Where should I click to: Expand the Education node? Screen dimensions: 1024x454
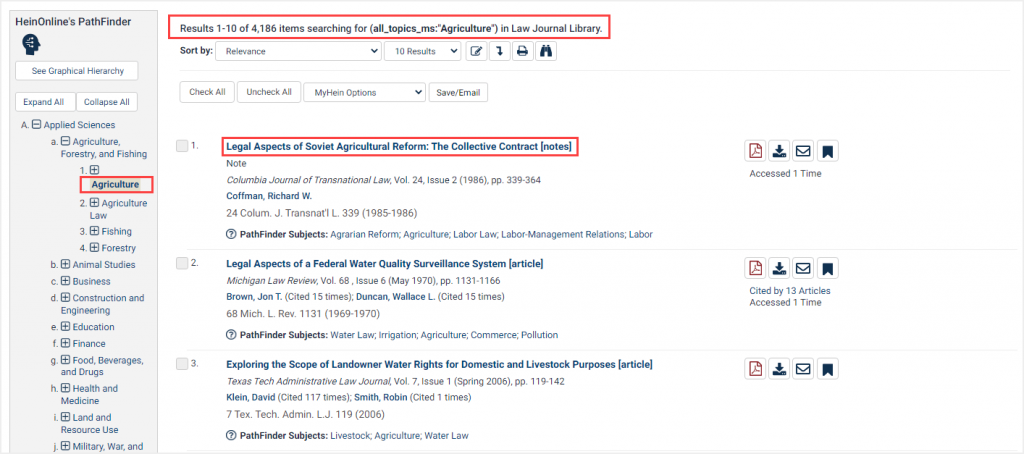[65, 327]
